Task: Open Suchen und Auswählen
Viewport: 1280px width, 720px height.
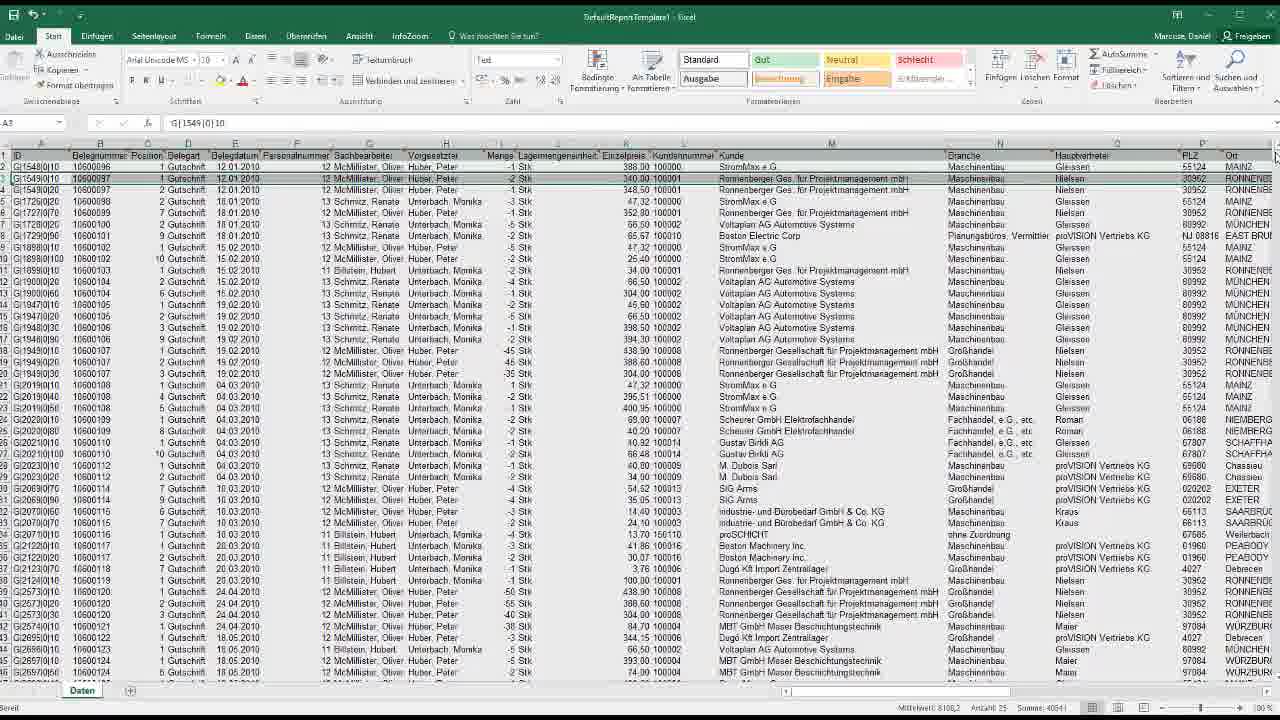Action: tap(1236, 69)
